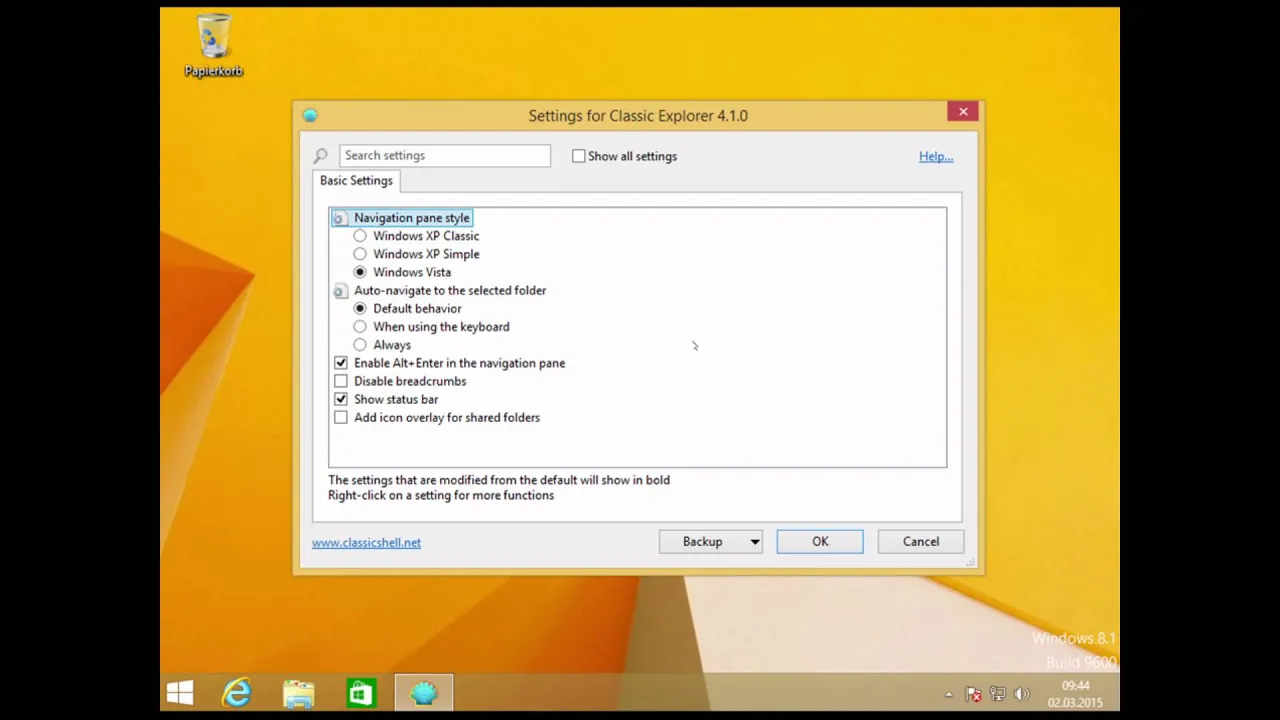Viewport: 1280px width, 720px height.
Task: Select the Windows XP Classic radio option
Action: [360, 236]
